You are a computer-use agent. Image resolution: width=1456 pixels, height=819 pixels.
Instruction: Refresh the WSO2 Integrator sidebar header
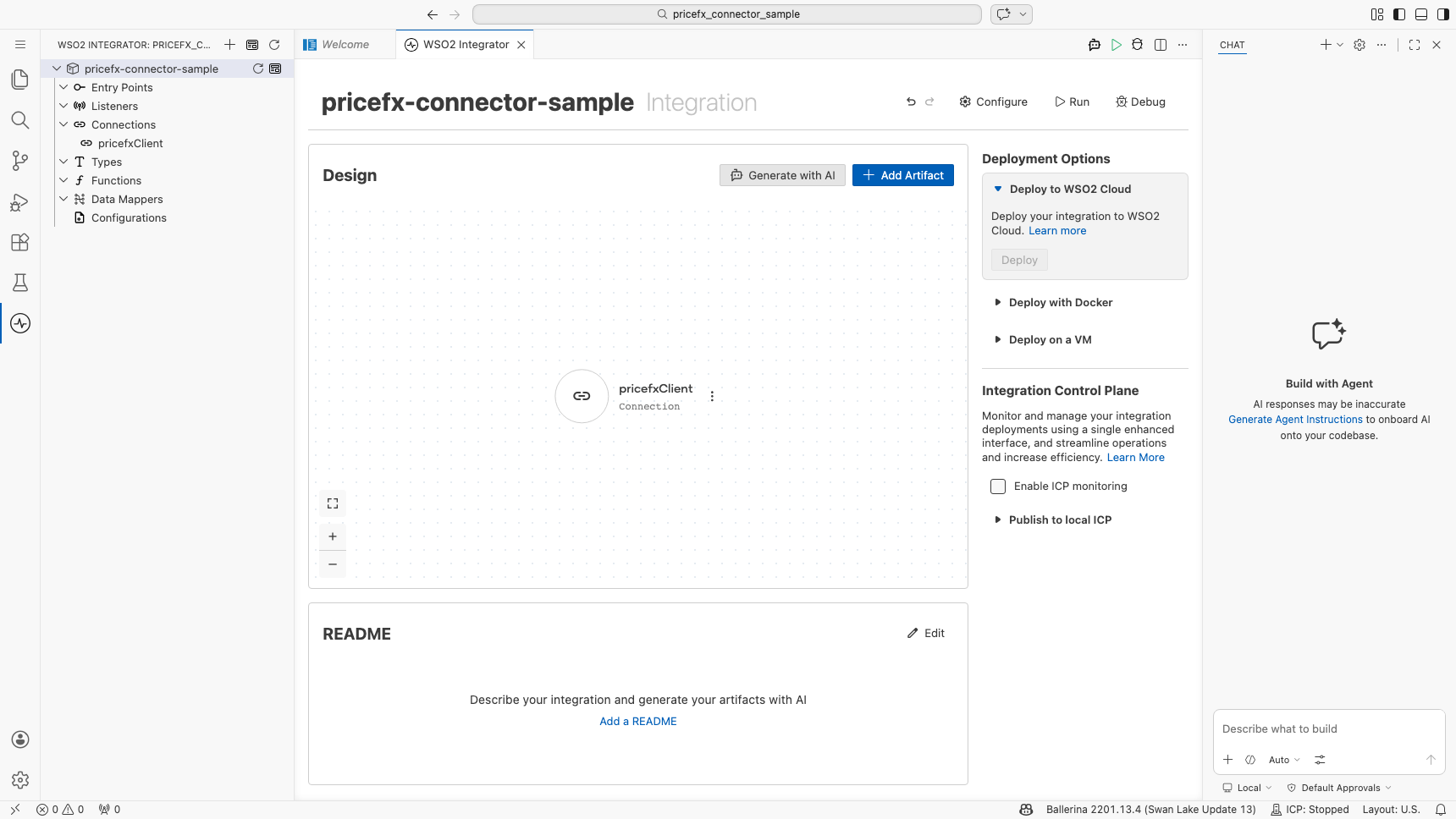tap(274, 45)
